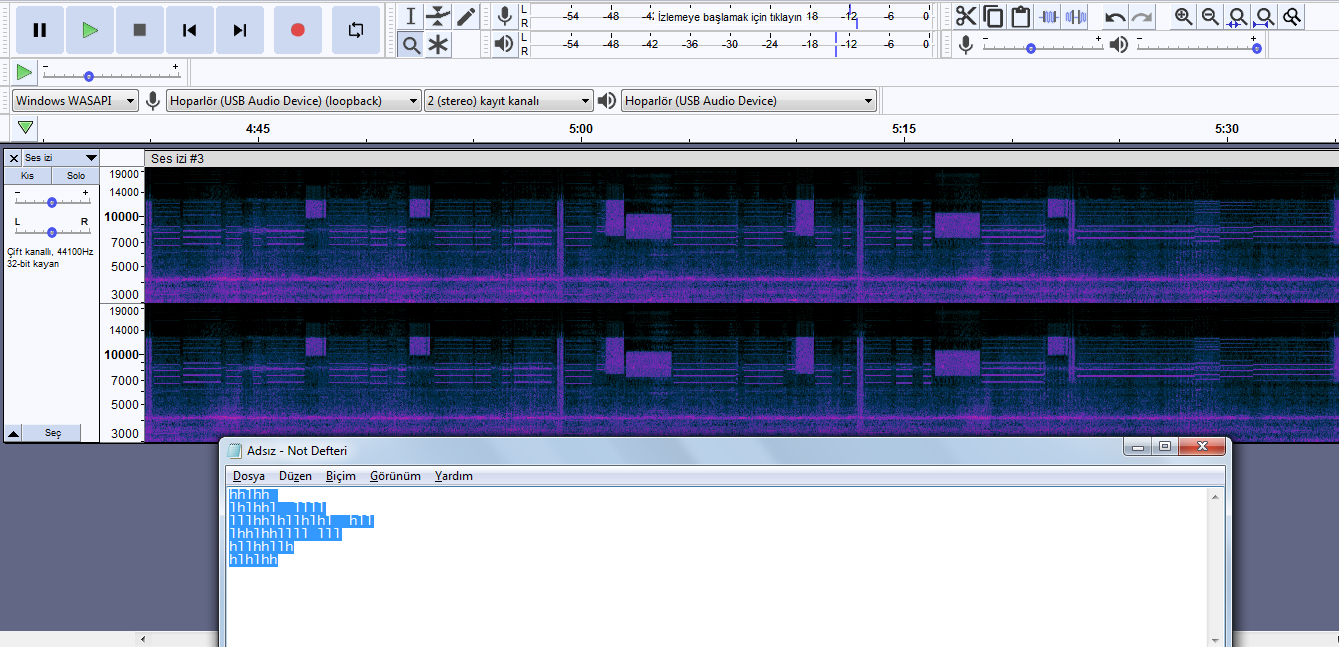This screenshot has width=1339, height=647.
Task: Select the pencil Draw tool
Action: [x=466, y=17]
